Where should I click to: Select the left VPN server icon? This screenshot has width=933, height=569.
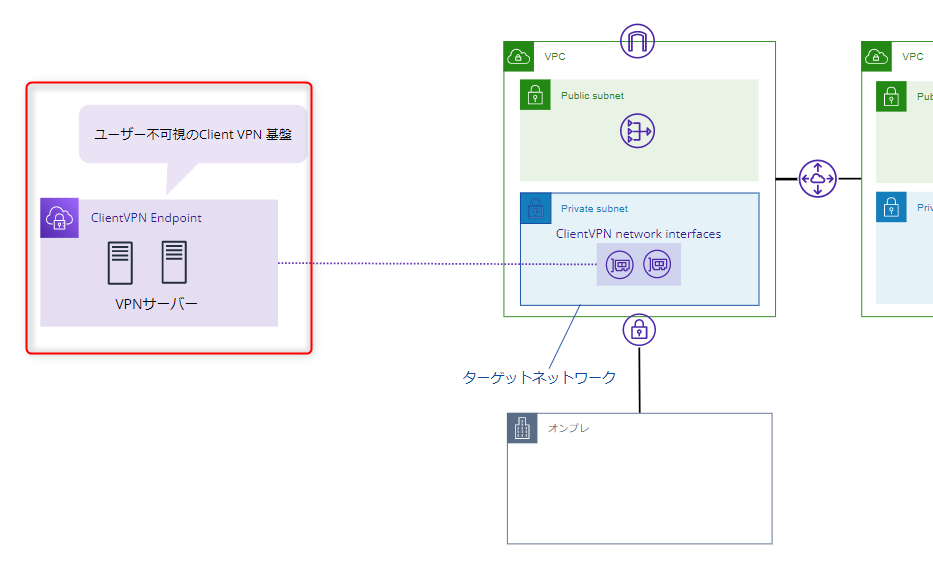click(120, 262)
